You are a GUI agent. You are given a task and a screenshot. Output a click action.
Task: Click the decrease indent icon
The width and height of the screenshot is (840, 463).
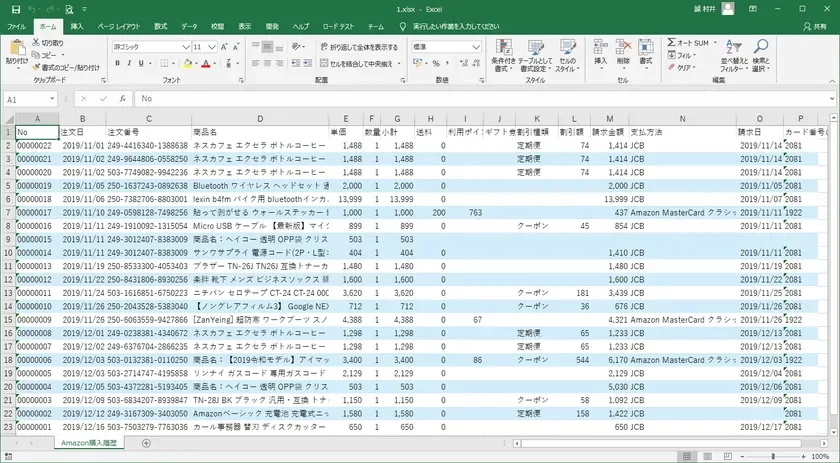point(295,63)
